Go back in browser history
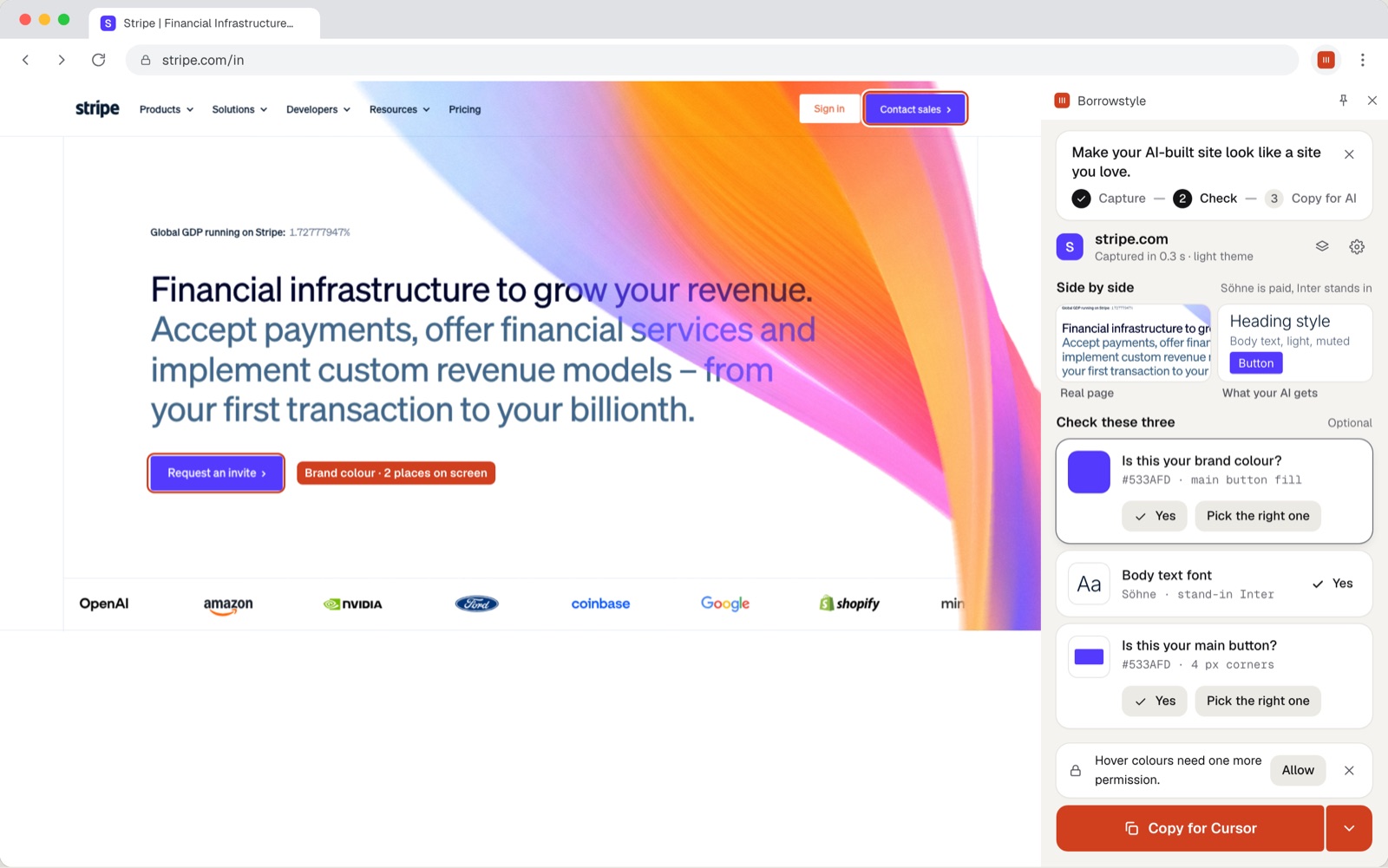This screenshot has width=1388, height=868. [26, 60]
